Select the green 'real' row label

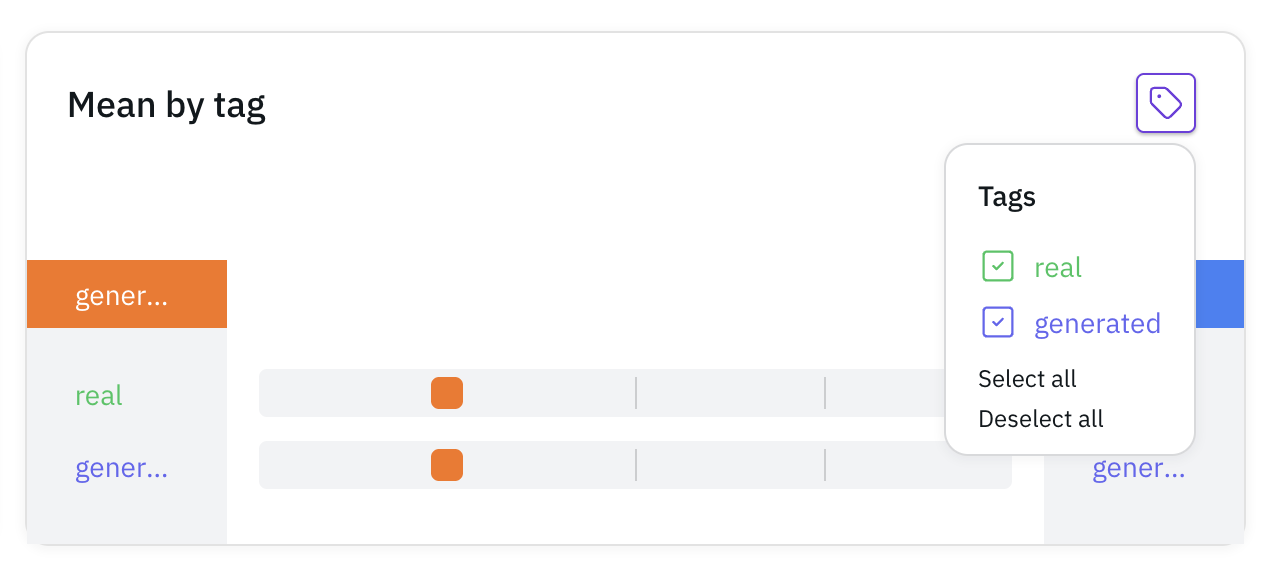[x=99, y=396]
